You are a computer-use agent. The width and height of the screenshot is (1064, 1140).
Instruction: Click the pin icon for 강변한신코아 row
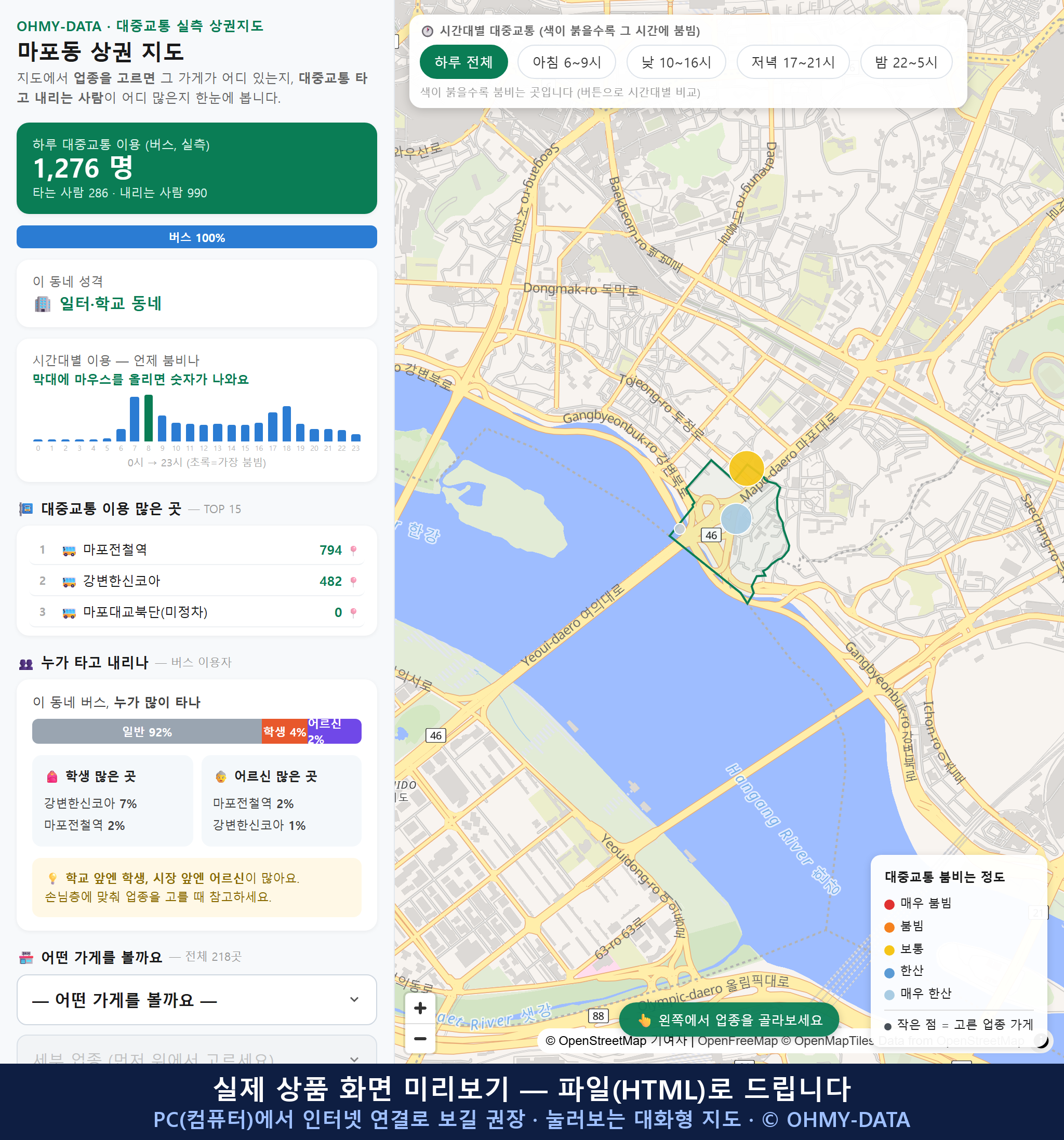[353, 581]
